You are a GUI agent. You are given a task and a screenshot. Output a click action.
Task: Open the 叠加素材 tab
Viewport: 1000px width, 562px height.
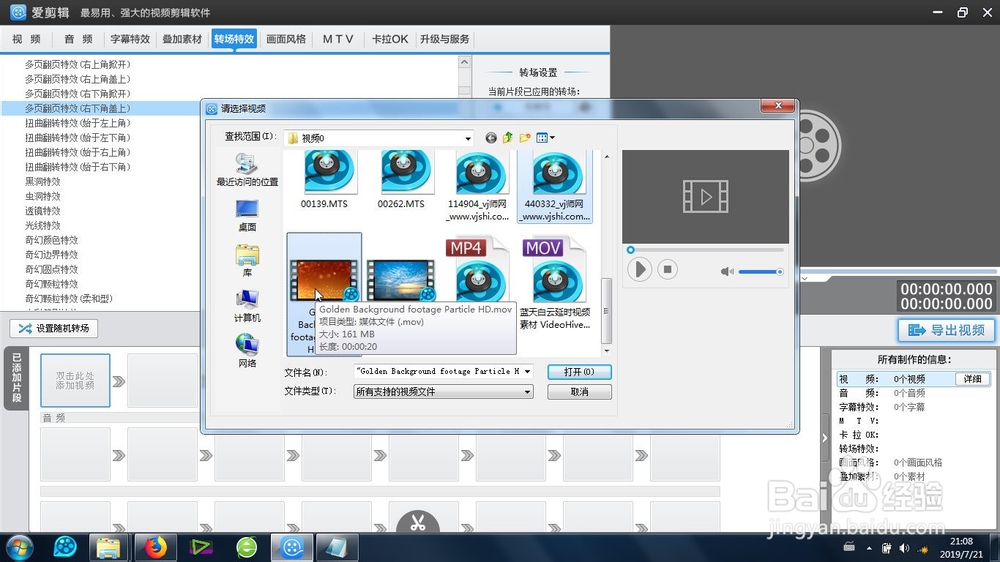click(x=182, y=39)
